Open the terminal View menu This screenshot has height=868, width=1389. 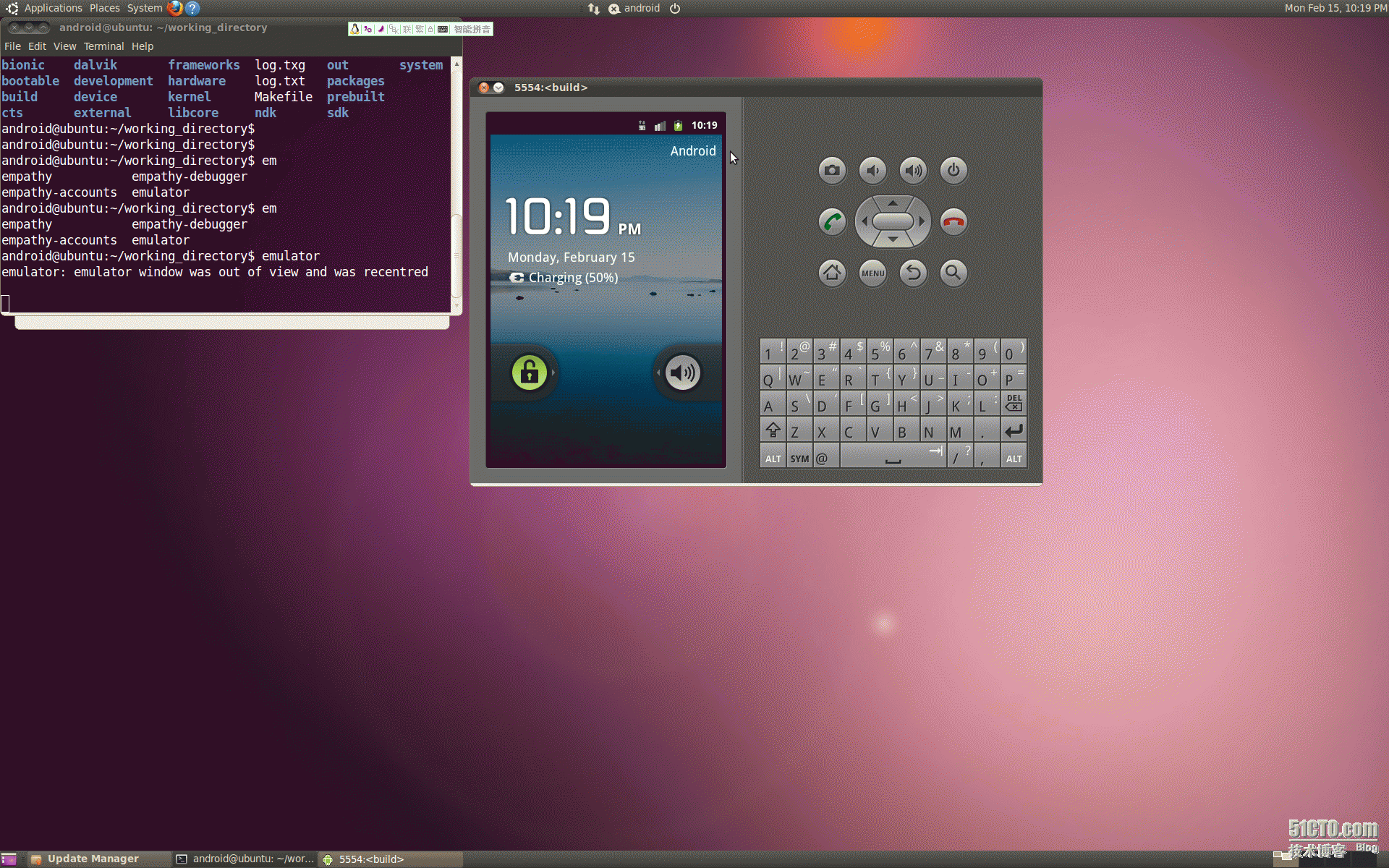[x=64, y=46]
